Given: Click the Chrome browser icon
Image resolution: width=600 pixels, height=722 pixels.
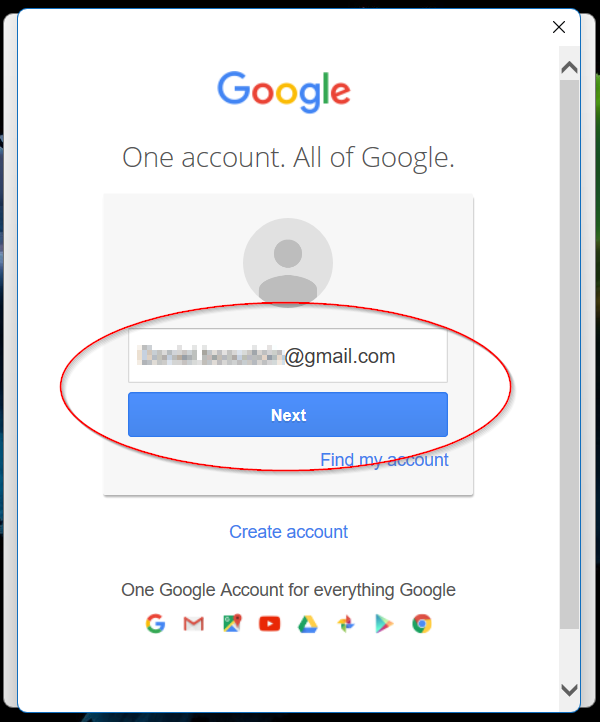Looking at the screenshot, I should [x=422, y=624].
